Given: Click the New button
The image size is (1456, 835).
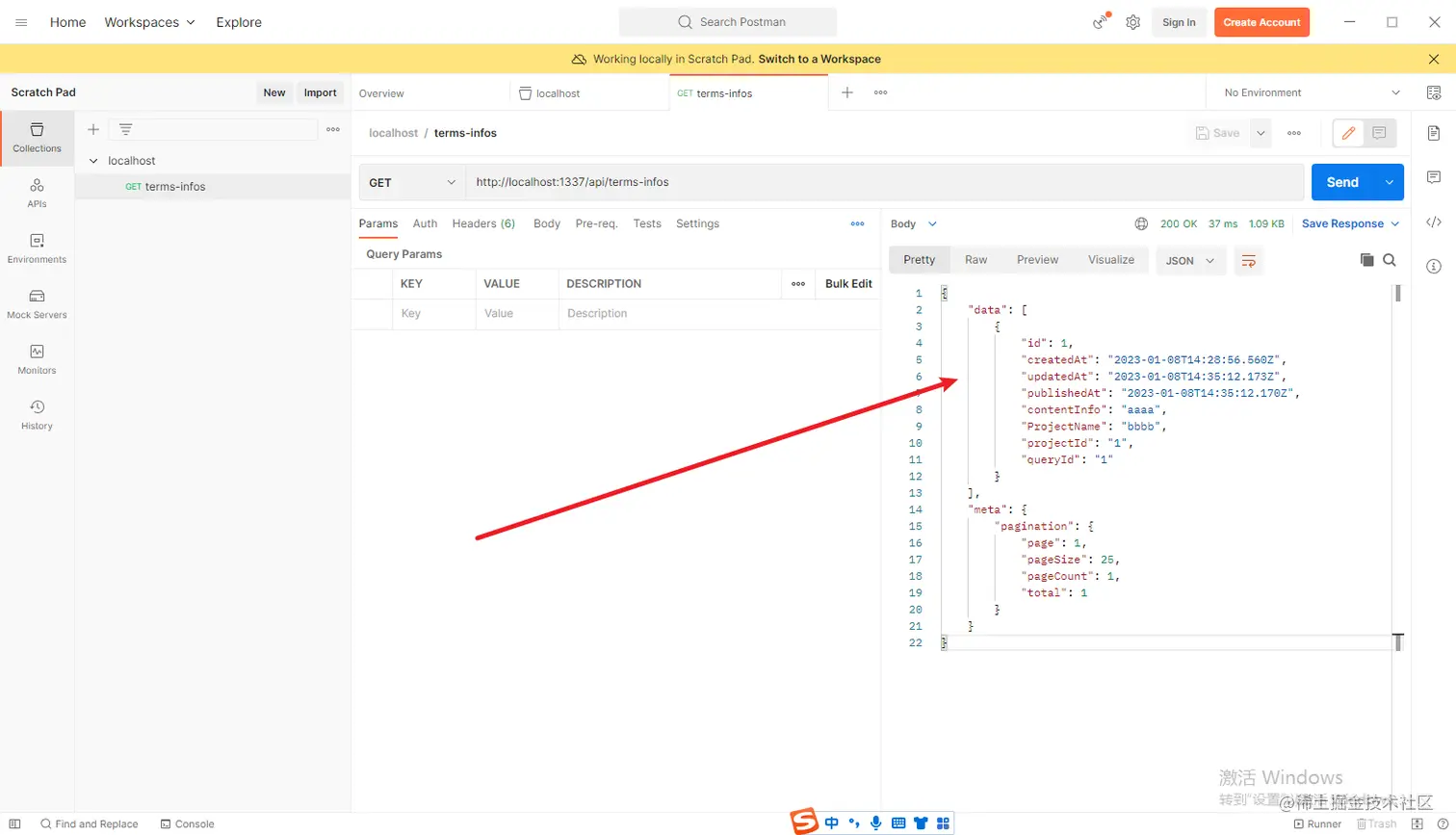Looking at the screenshot, I should (274, 92).
